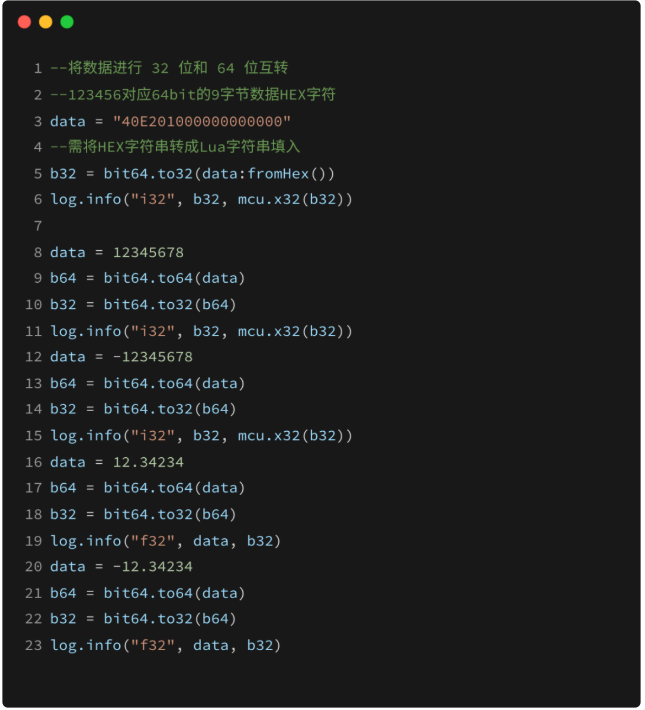
Task: Click the value -12.34234 on line 20
Action: tap(153, 566)
